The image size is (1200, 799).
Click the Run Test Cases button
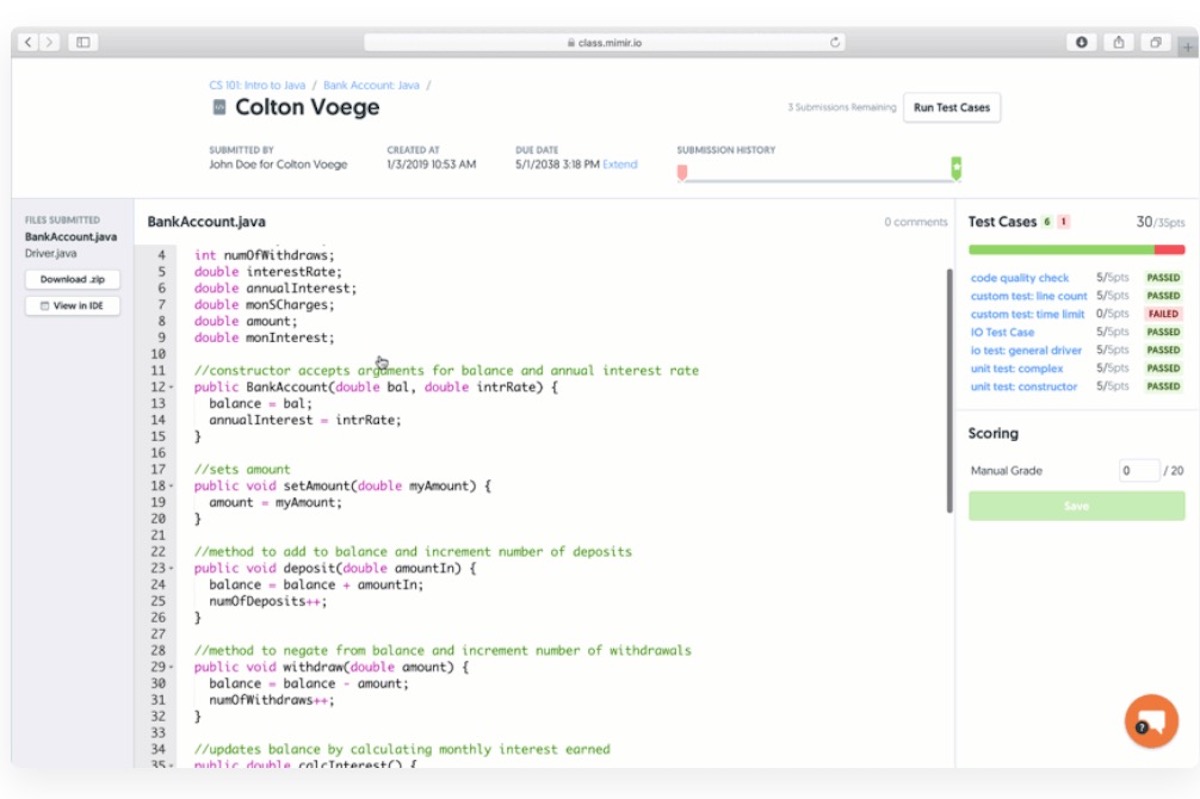click(x=951, y=108)
